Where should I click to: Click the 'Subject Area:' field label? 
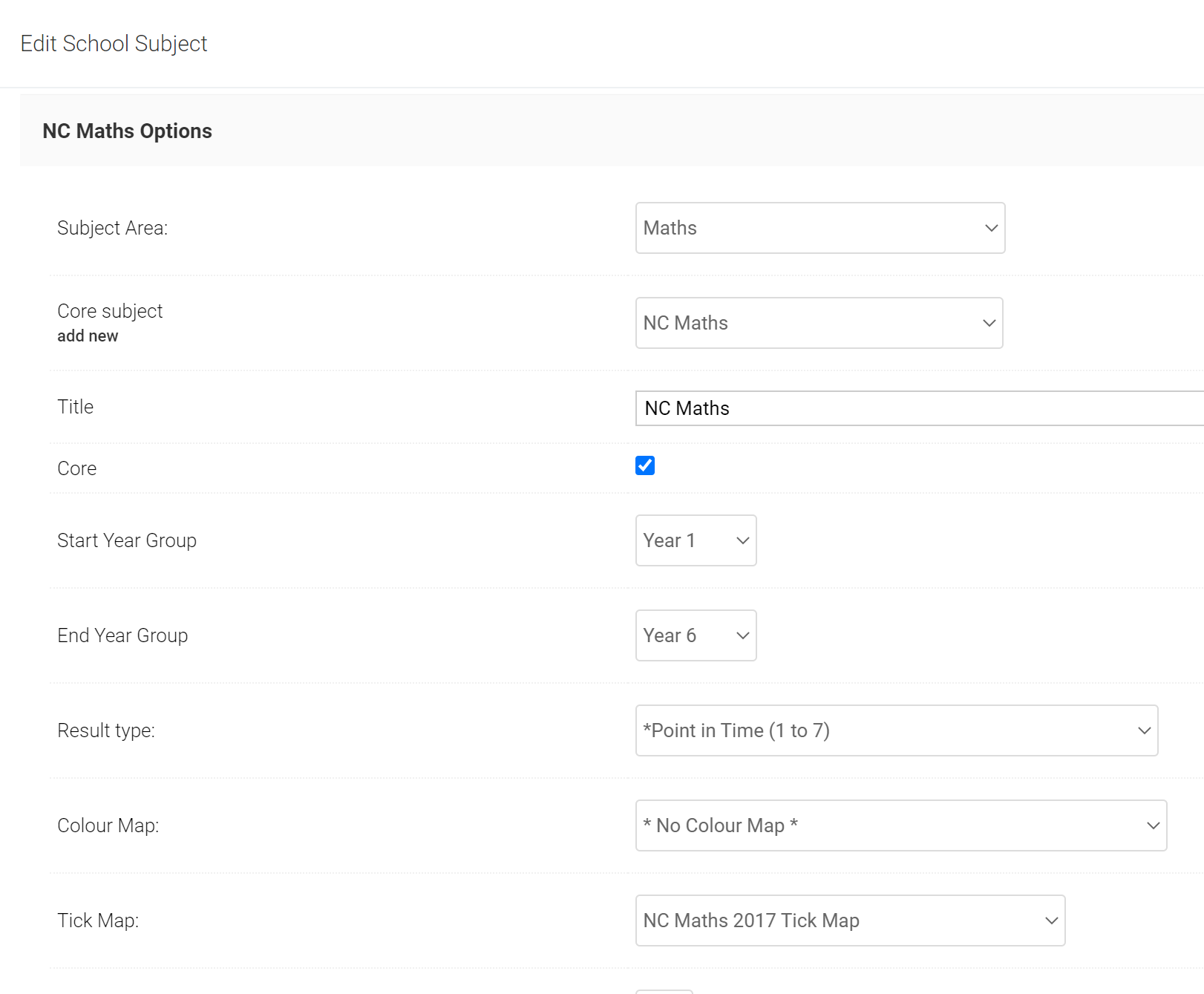(x=112, y=228)
